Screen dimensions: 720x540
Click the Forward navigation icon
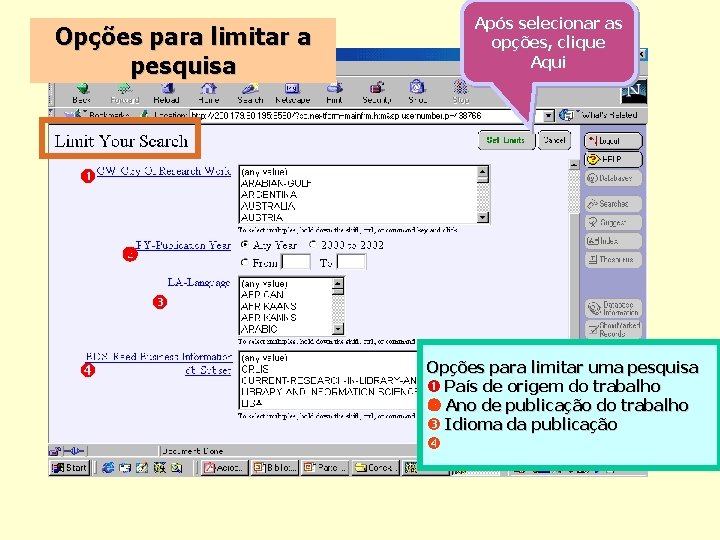coord(124,89)
